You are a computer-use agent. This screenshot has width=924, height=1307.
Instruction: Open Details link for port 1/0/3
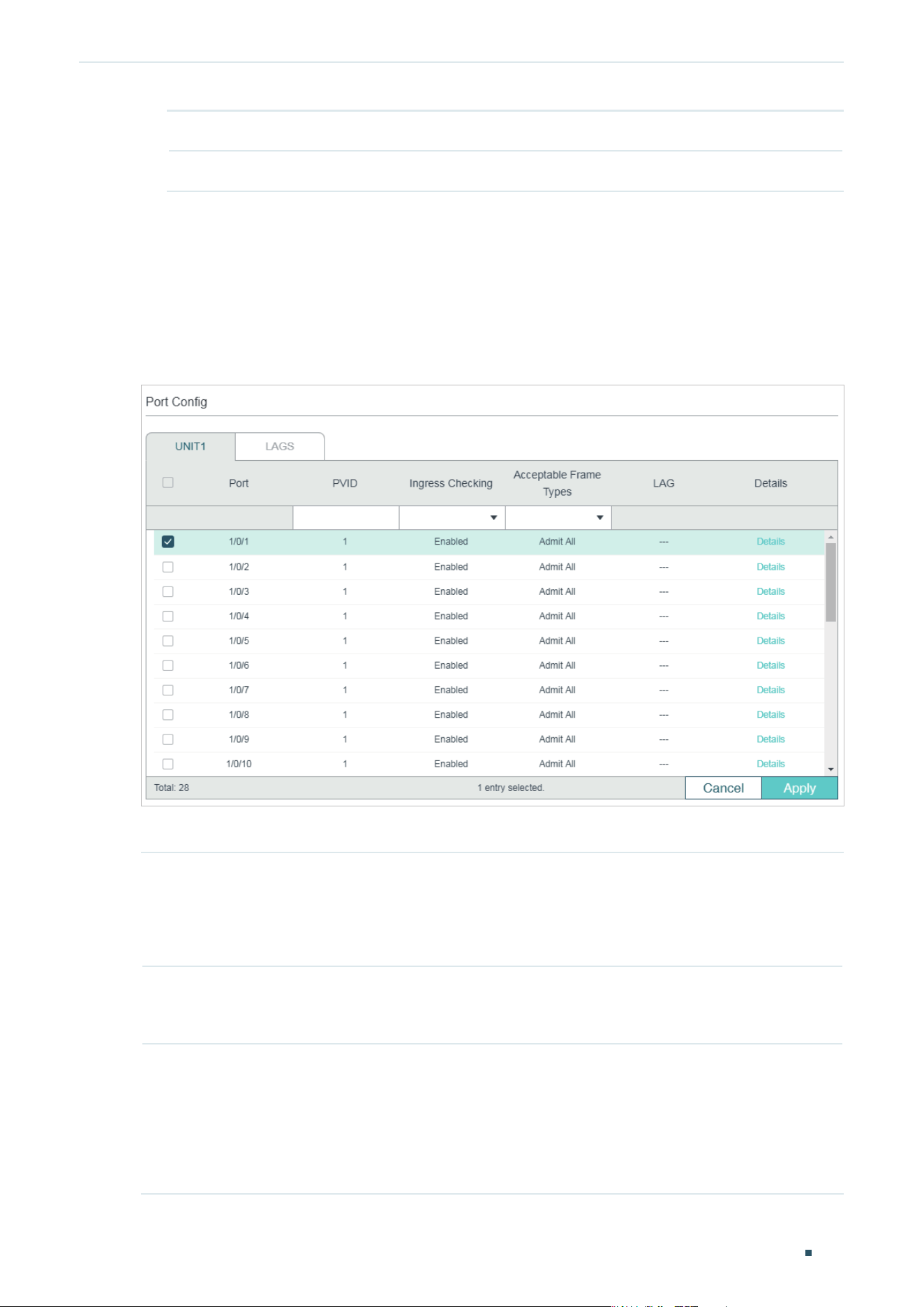pyautogui.click(x=770, y=591)
